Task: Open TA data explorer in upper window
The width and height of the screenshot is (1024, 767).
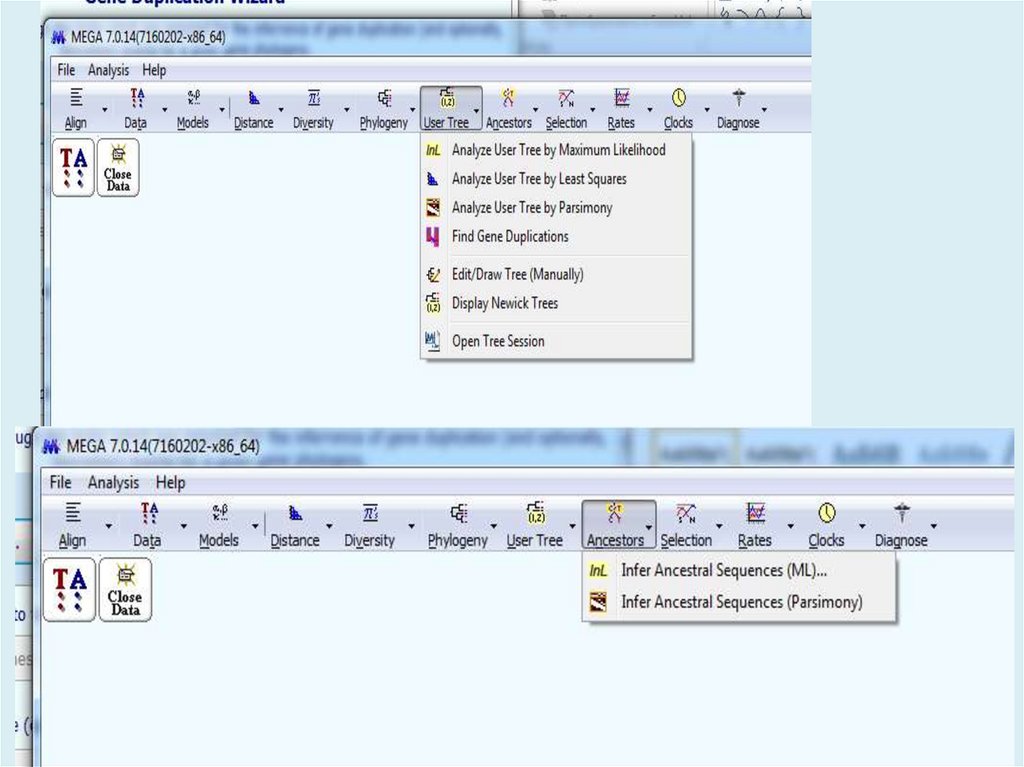Action: pos(73,167)
